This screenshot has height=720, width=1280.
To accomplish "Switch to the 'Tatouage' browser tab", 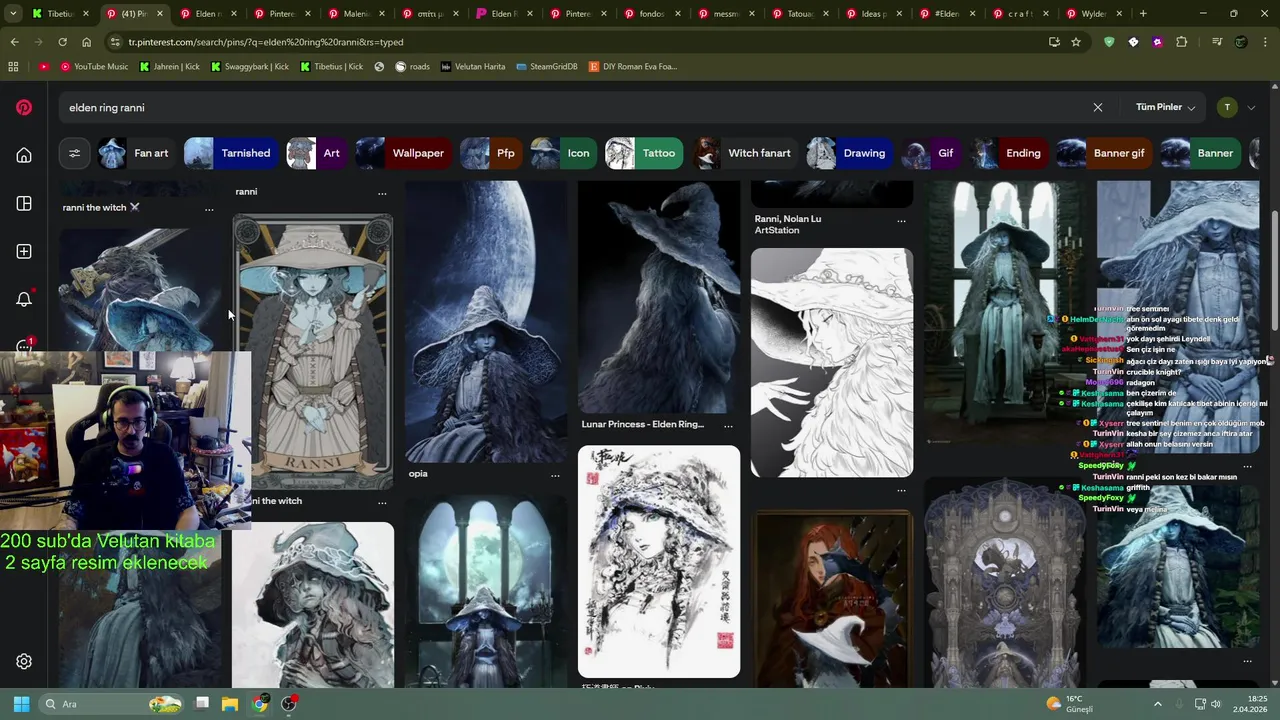I will [799, 14].
